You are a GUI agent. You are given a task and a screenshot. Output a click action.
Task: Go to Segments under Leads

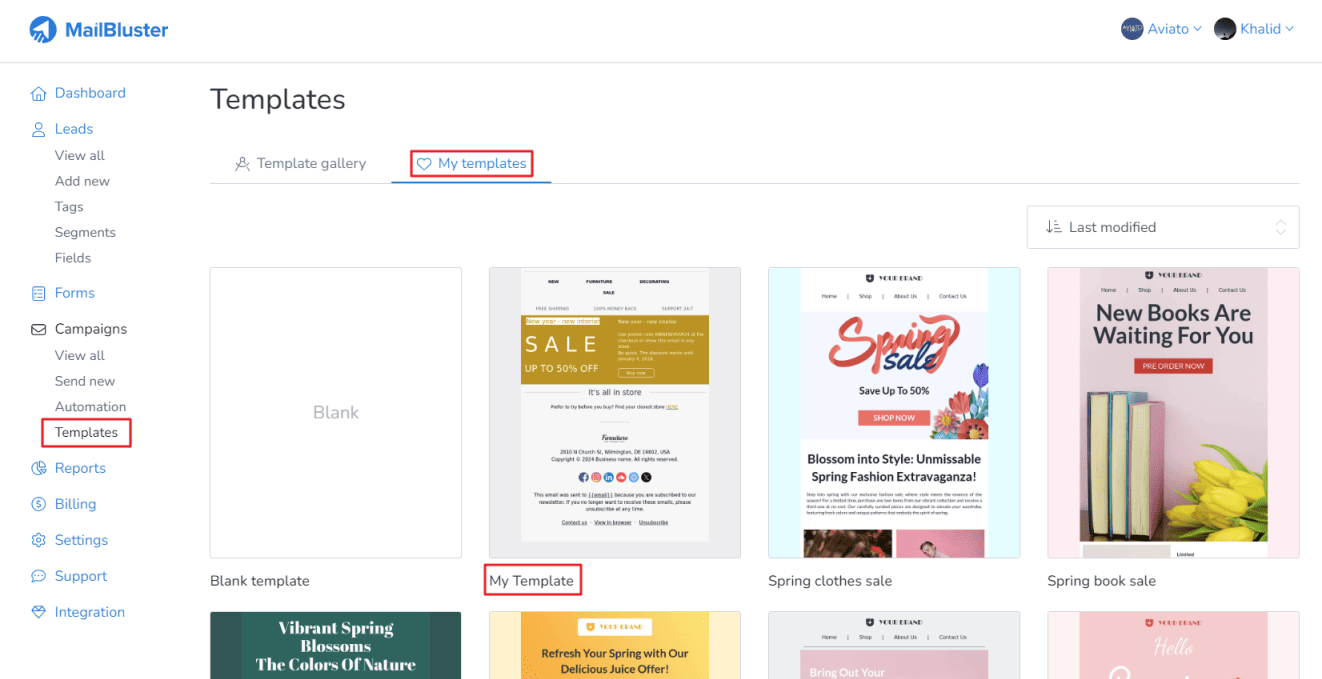click(x=85, y=233)
